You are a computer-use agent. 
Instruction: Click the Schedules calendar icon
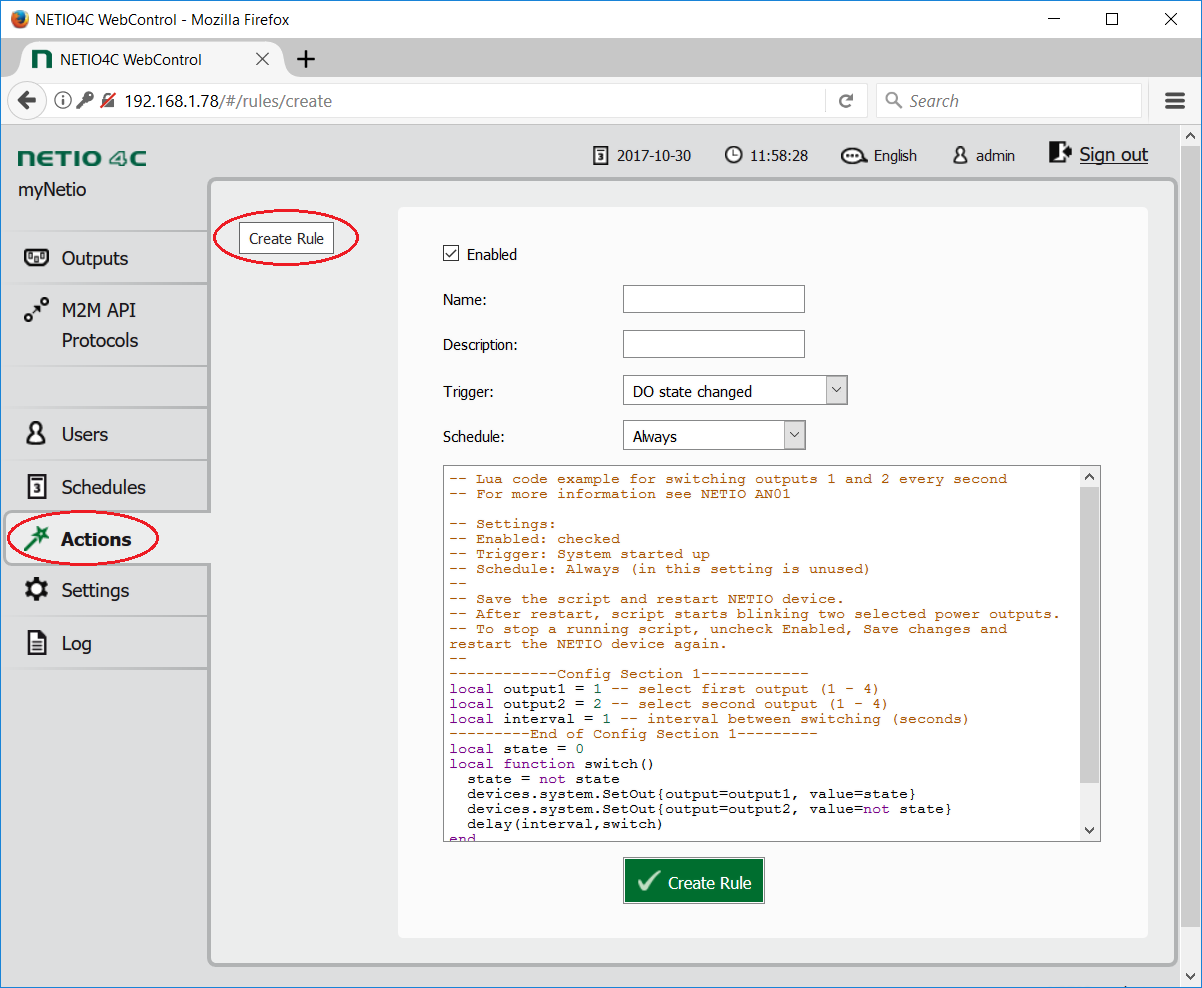pyautogui.click(x=36, y=487)
